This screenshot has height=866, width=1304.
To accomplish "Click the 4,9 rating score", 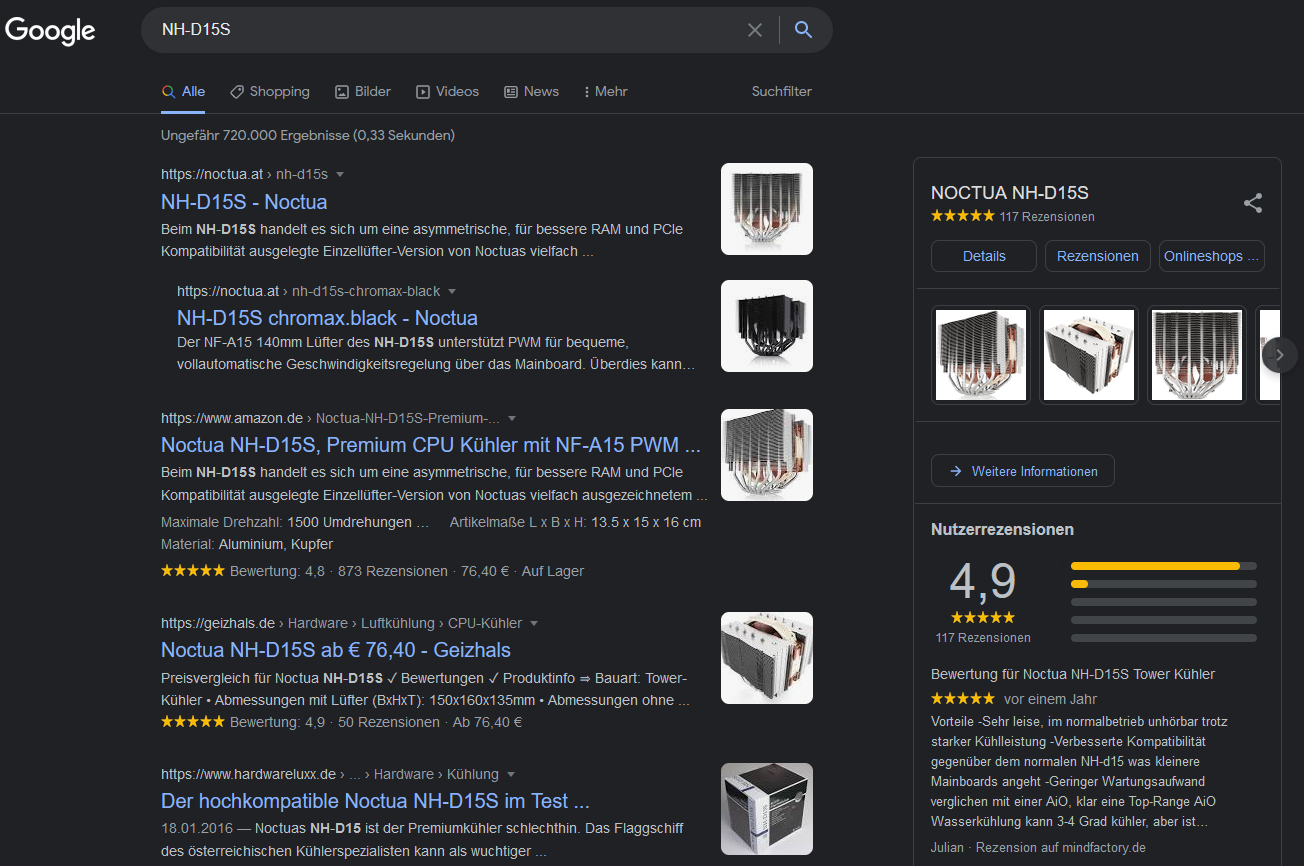I will [x=983, y=581].
